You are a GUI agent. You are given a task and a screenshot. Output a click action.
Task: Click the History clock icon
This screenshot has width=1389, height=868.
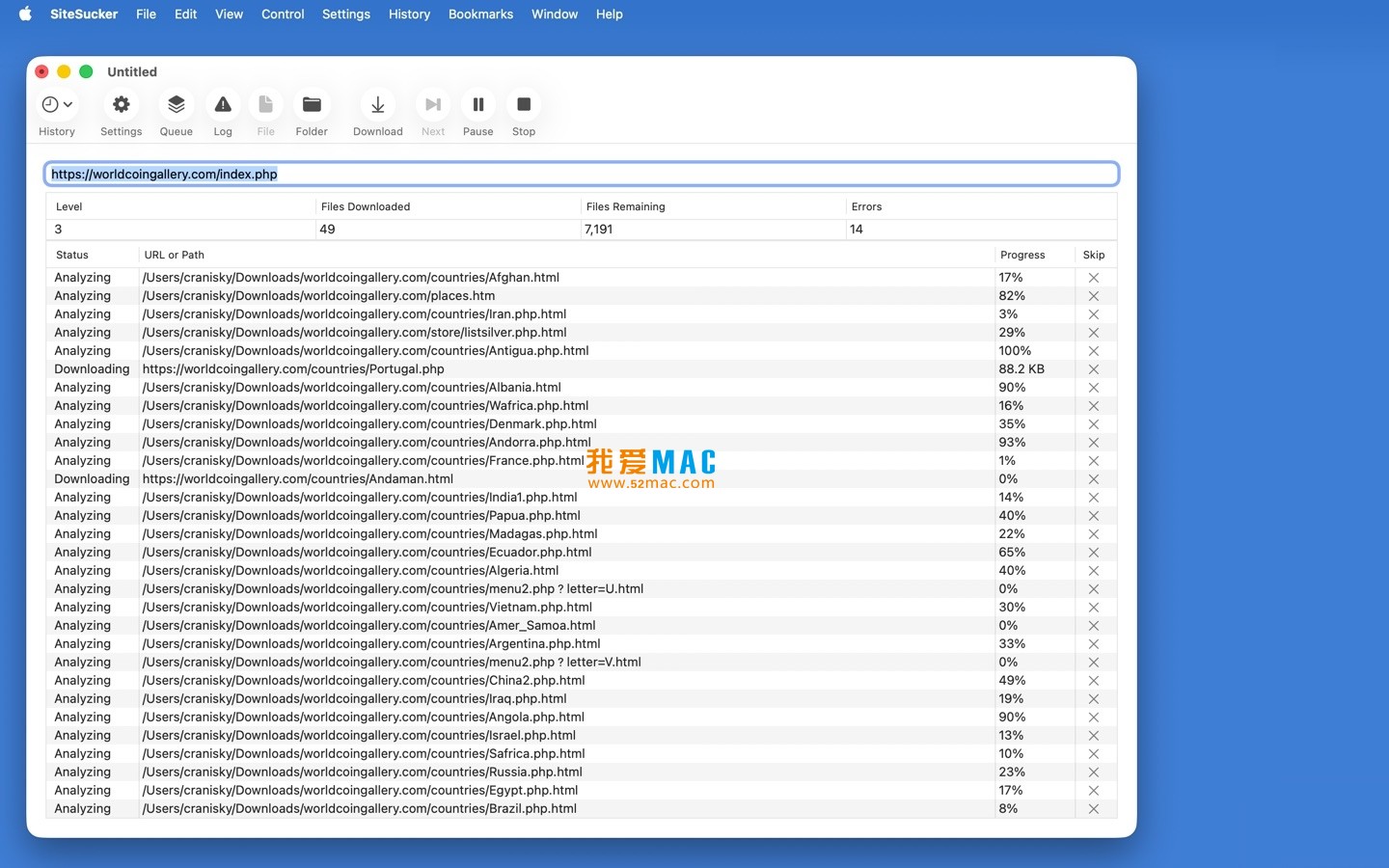click(x=50, y=104)
